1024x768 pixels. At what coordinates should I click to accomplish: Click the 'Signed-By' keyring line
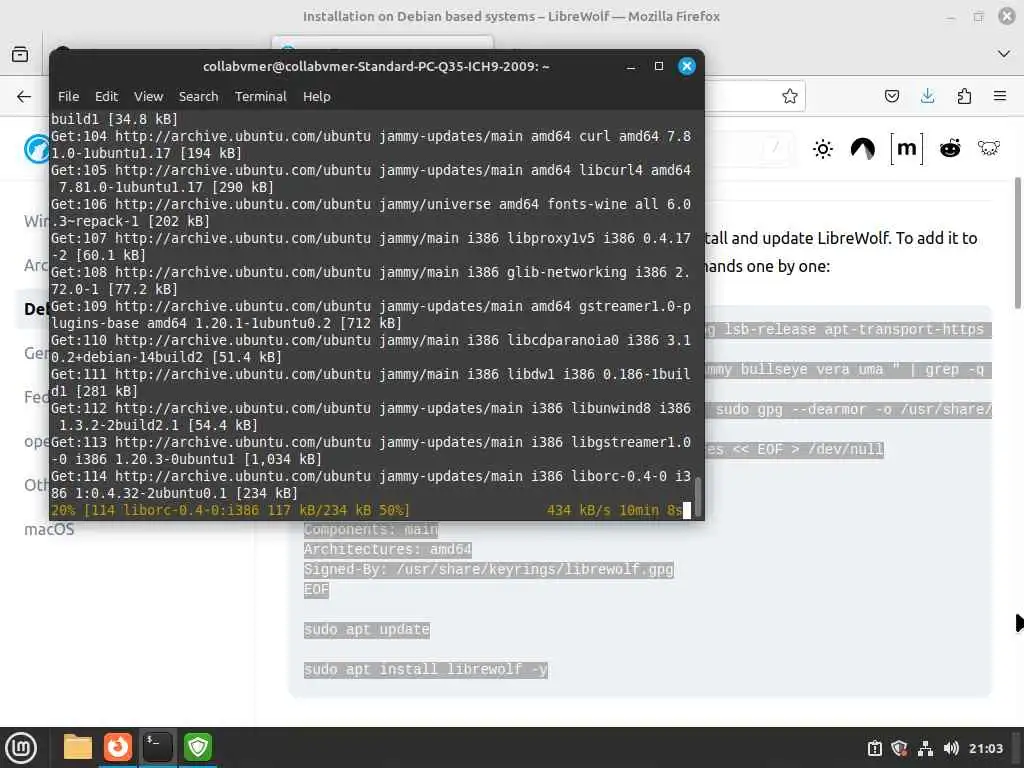[x=488, y=569]
